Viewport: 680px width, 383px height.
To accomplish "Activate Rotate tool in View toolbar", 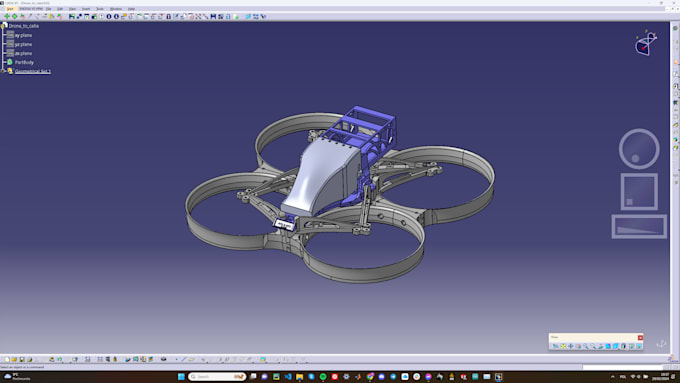I will click(578, 346).
